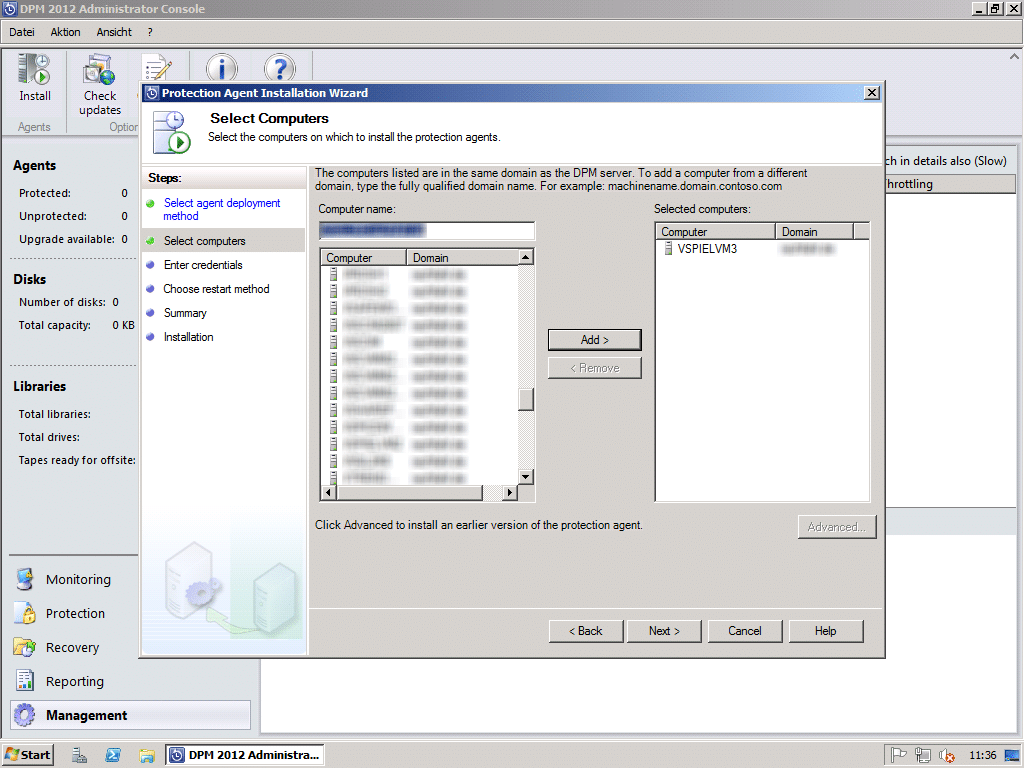This screenshot has width=1024, height=768.
Task: Open the Aktion menu
Action: pos(65,32)
